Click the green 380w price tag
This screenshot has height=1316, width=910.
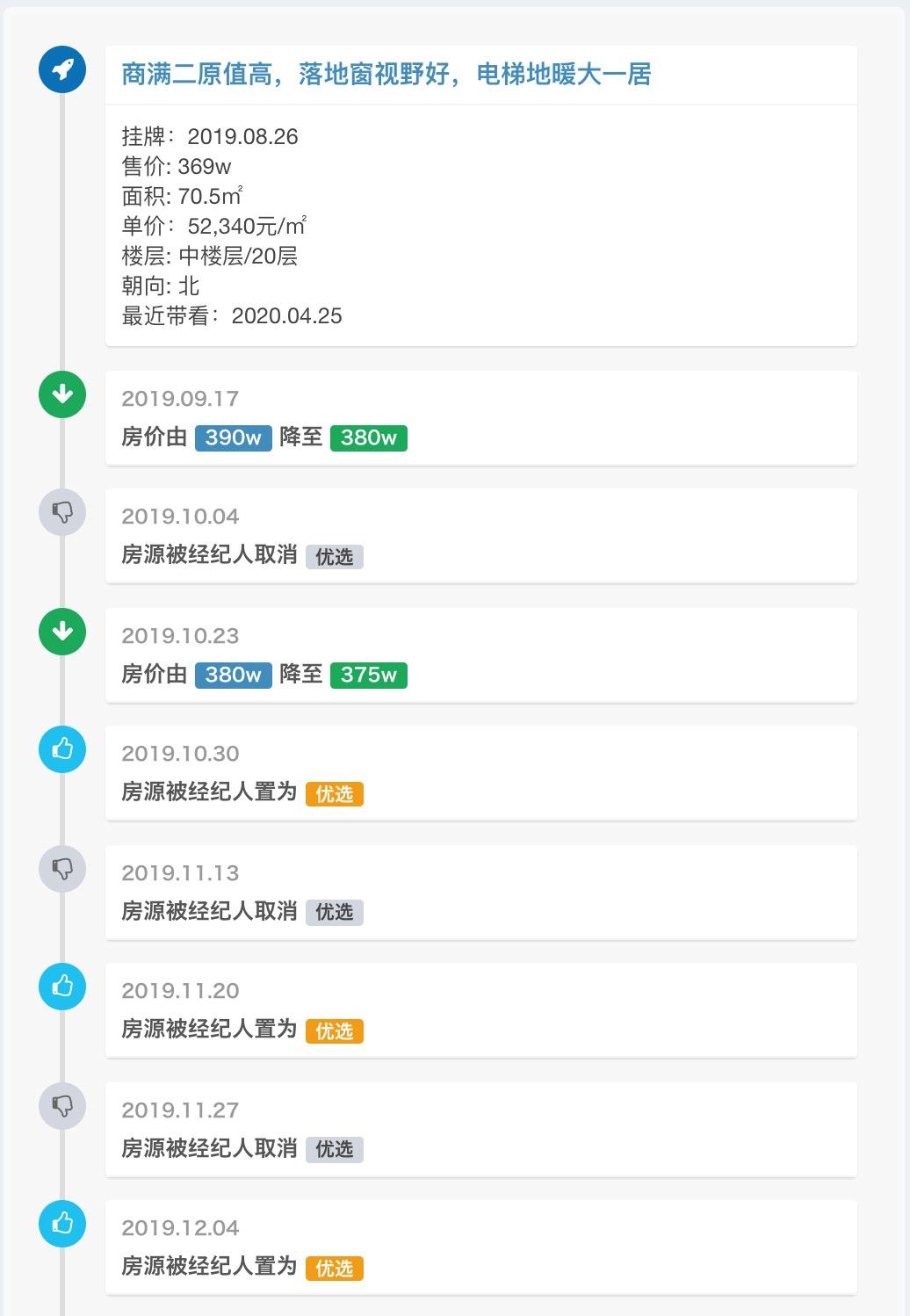(x=368, y=437)
